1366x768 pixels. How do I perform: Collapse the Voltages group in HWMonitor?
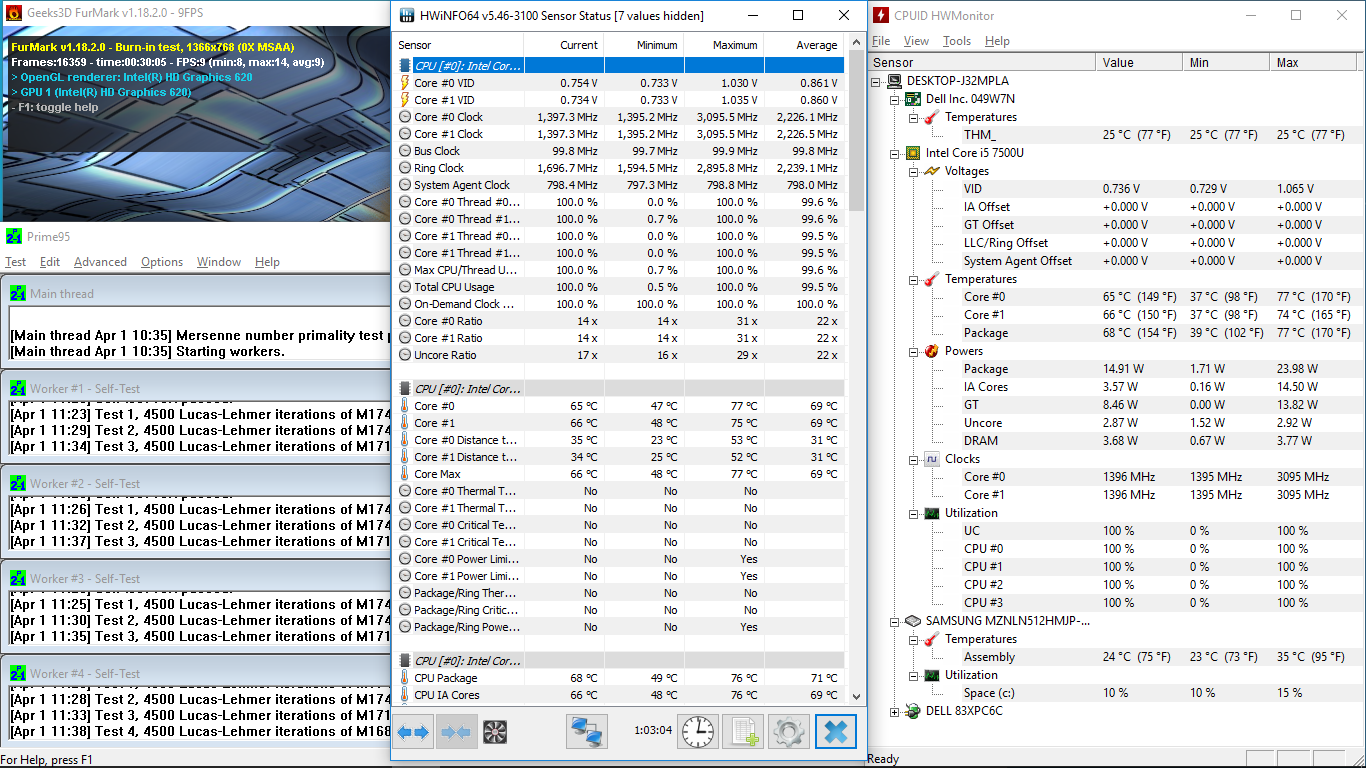[914, 171]
